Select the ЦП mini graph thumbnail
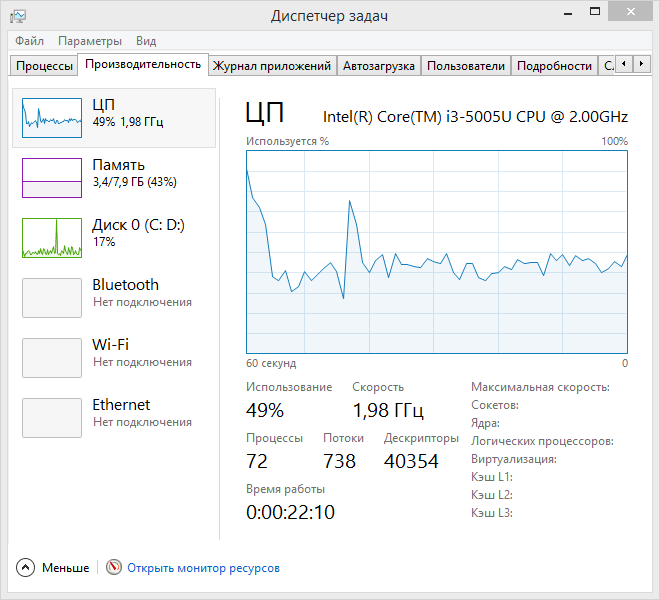Viewport: 660px width, 600px height. click(52, 118)
